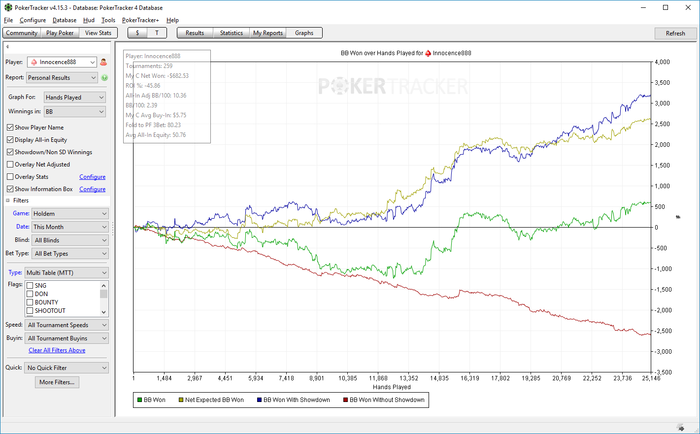Image resolution: width=700 pixels, height=434 pixels.
Task: Click Configure link next to Overlay Stats
Action: [92, 177]
